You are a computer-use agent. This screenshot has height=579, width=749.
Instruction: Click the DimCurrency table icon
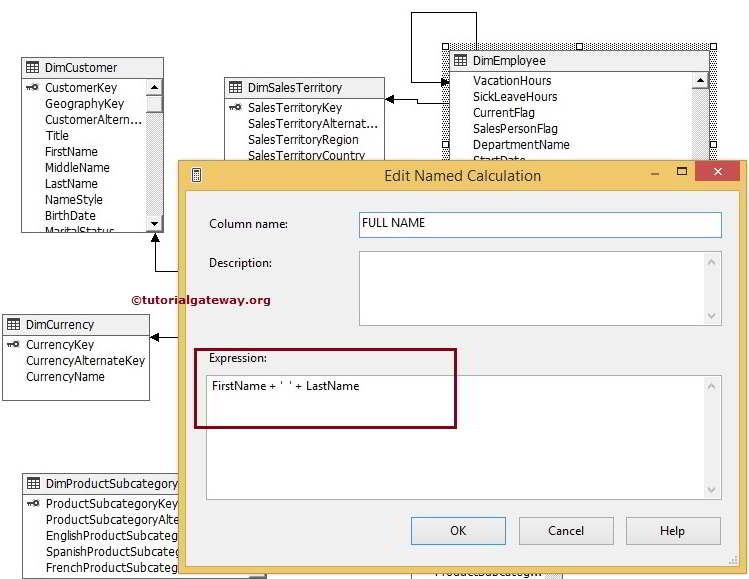tap(13, 324)
